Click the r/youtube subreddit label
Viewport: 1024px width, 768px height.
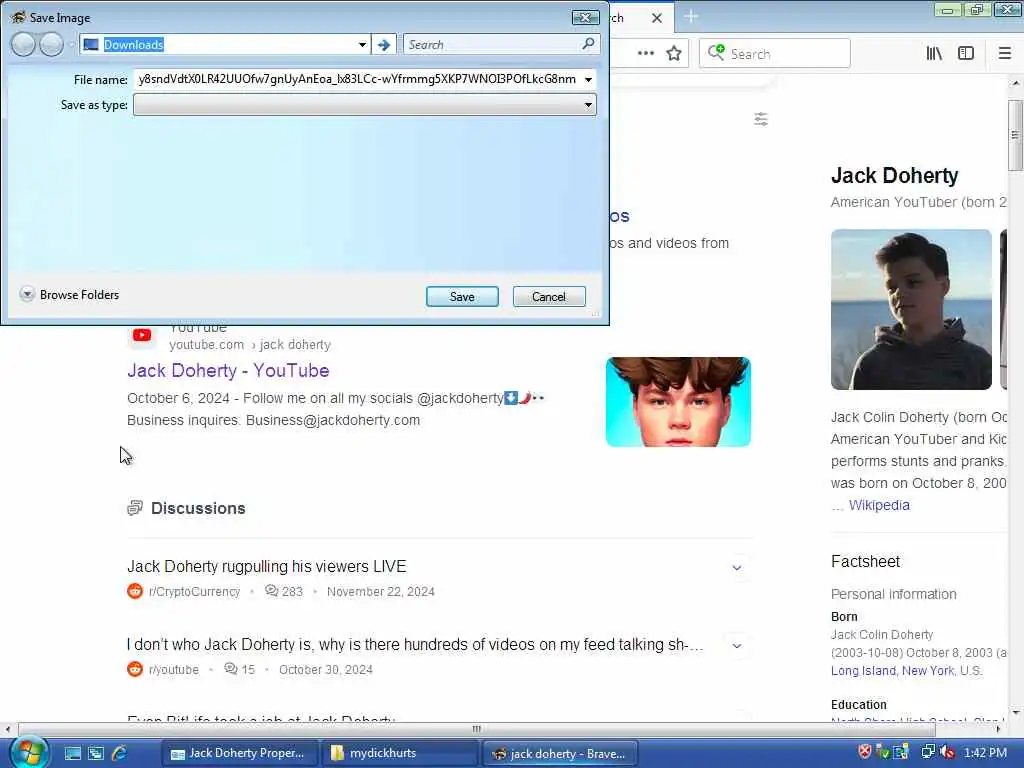click(x=174, y=669)
